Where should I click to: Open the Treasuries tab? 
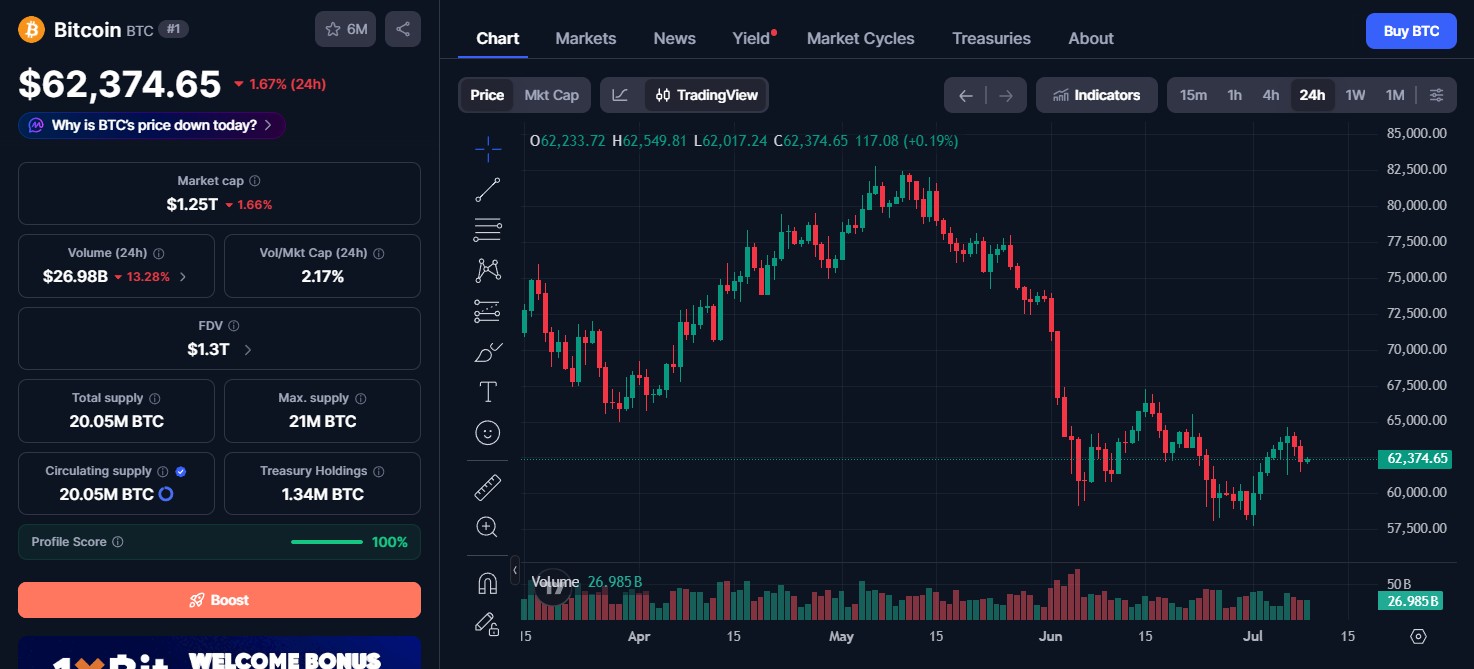[991, 38]
